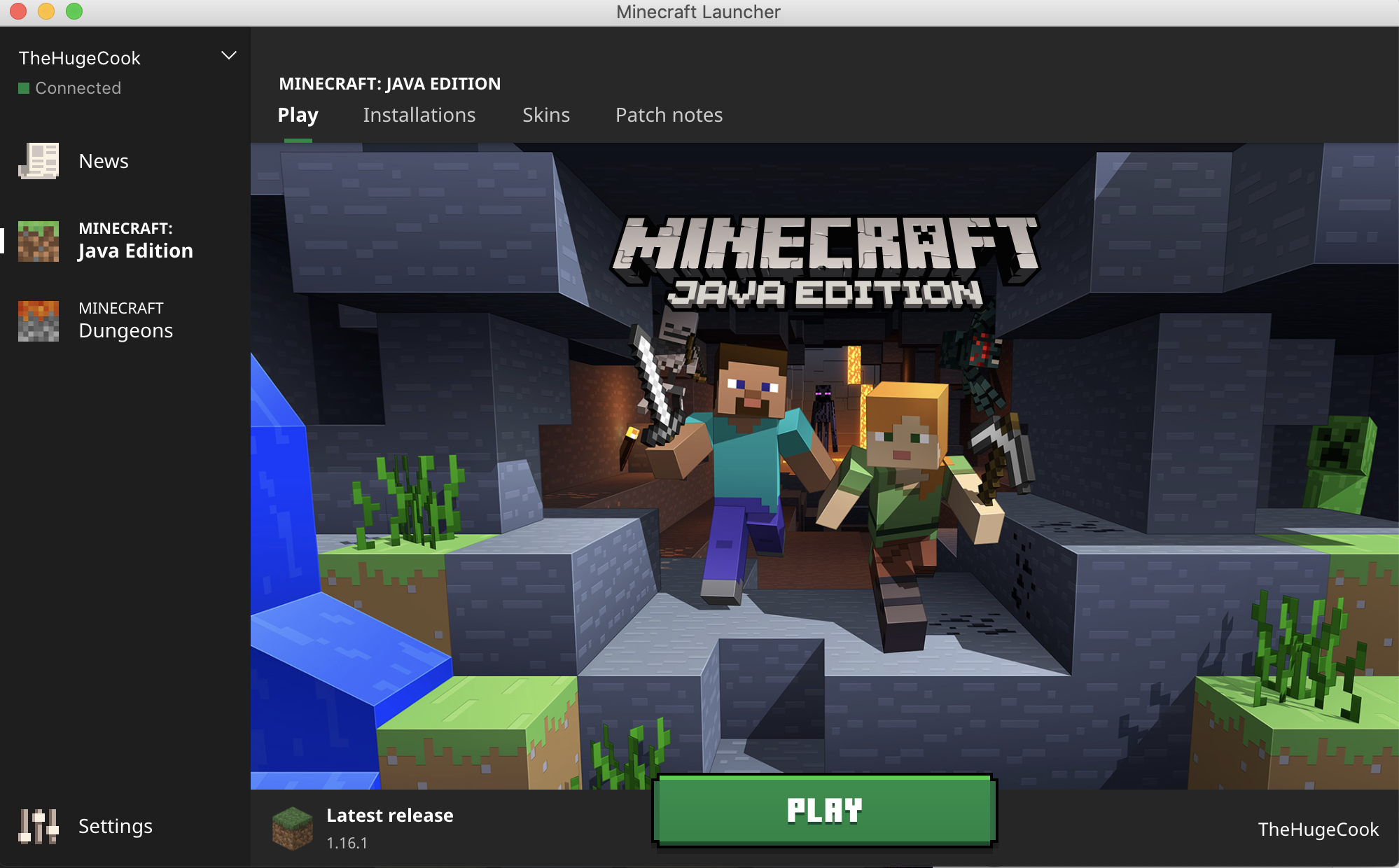Open the TheHugeCook account name menu
1399x868 pixels.
tap(80, 58)
